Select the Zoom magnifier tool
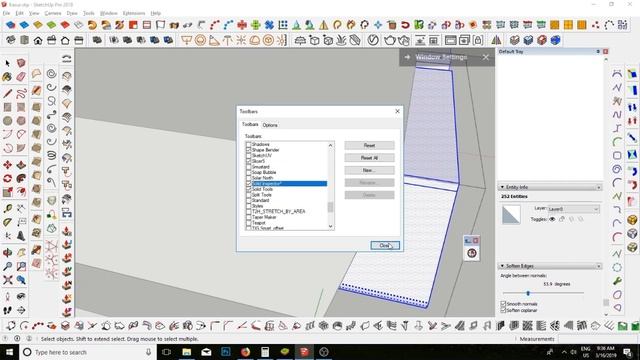640x360 pixels. [x=7, y=267]
